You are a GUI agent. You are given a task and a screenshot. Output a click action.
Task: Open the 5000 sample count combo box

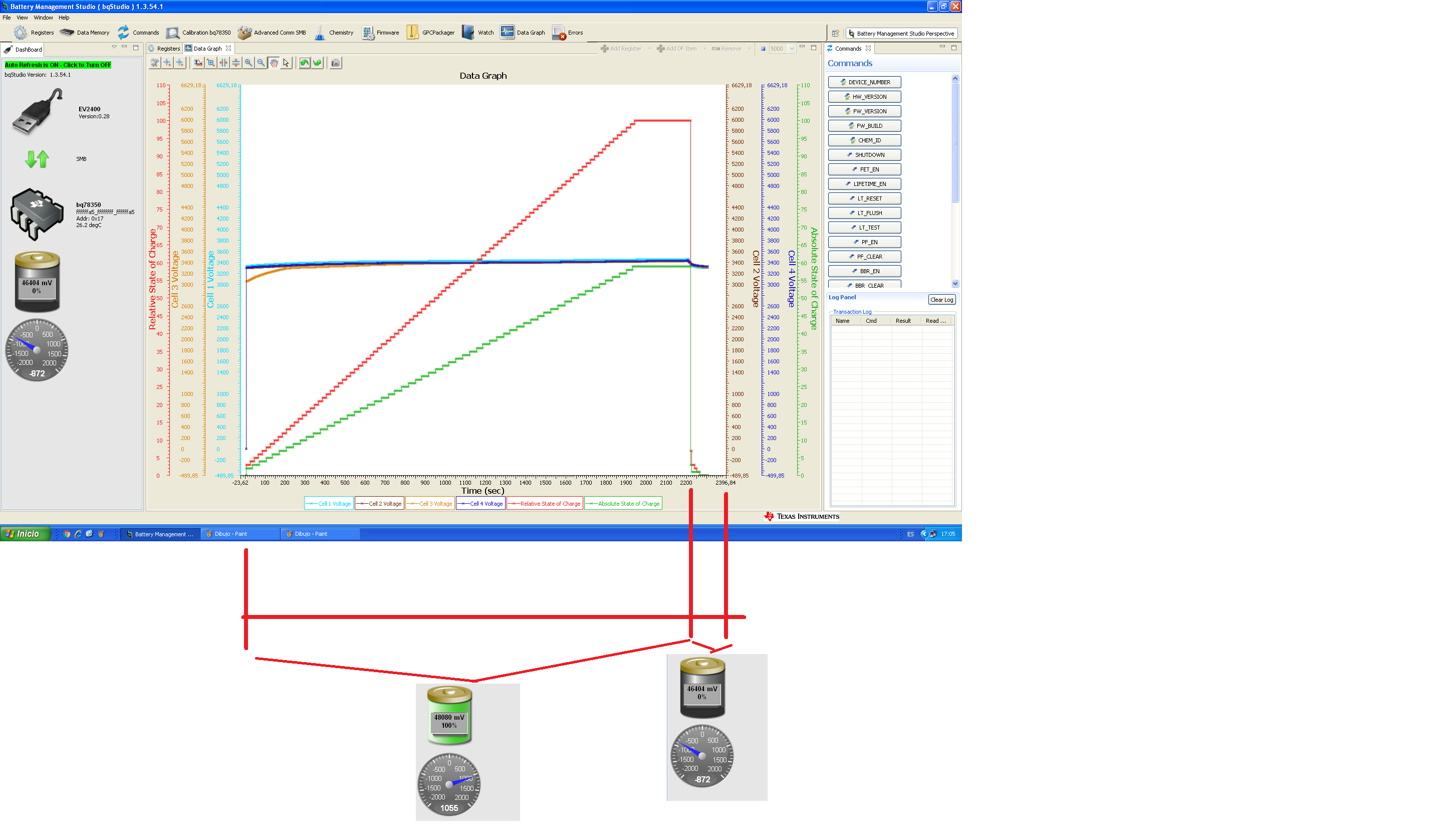782,49
